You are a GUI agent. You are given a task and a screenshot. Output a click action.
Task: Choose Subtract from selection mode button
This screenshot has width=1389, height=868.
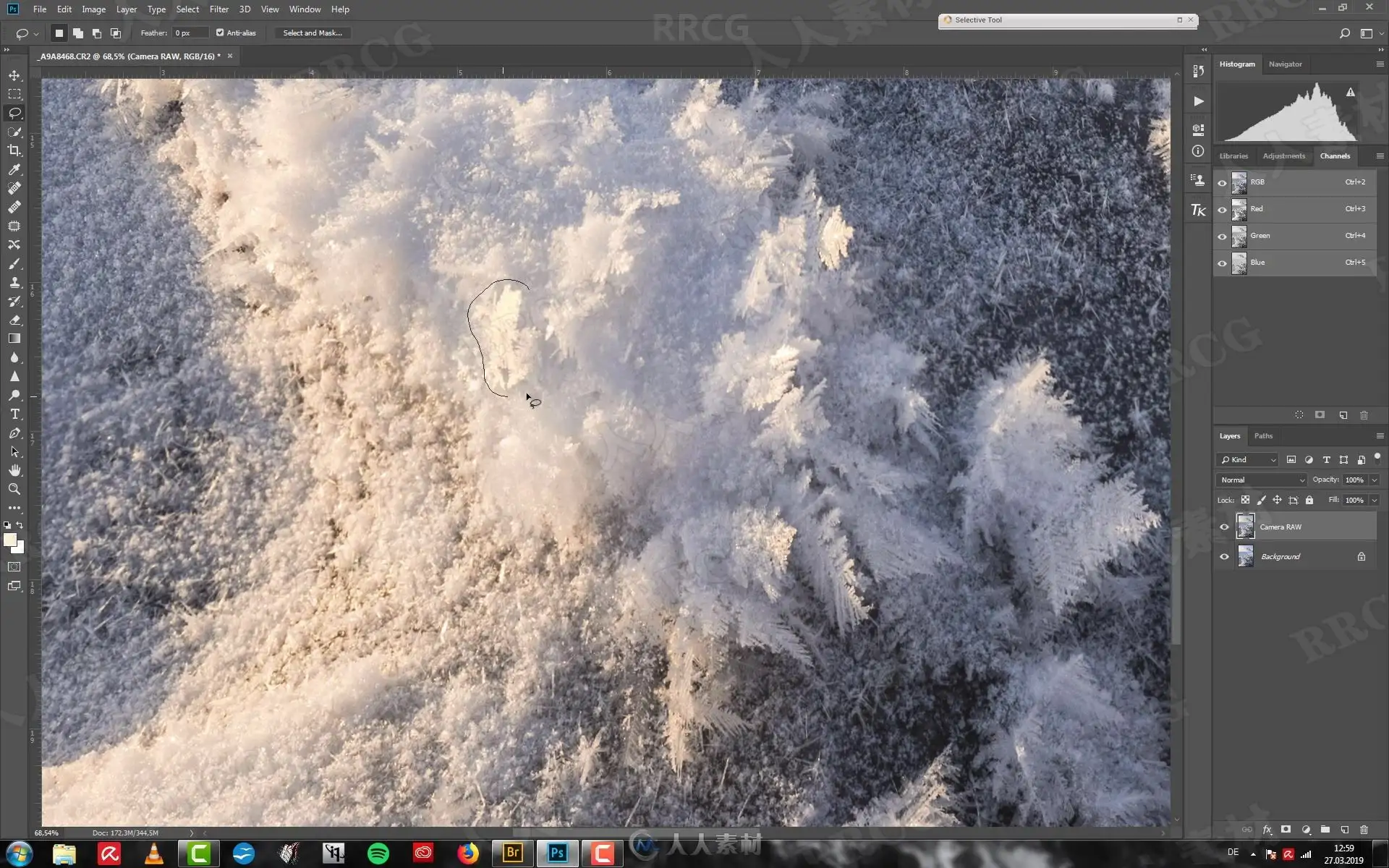coord(96,33)
